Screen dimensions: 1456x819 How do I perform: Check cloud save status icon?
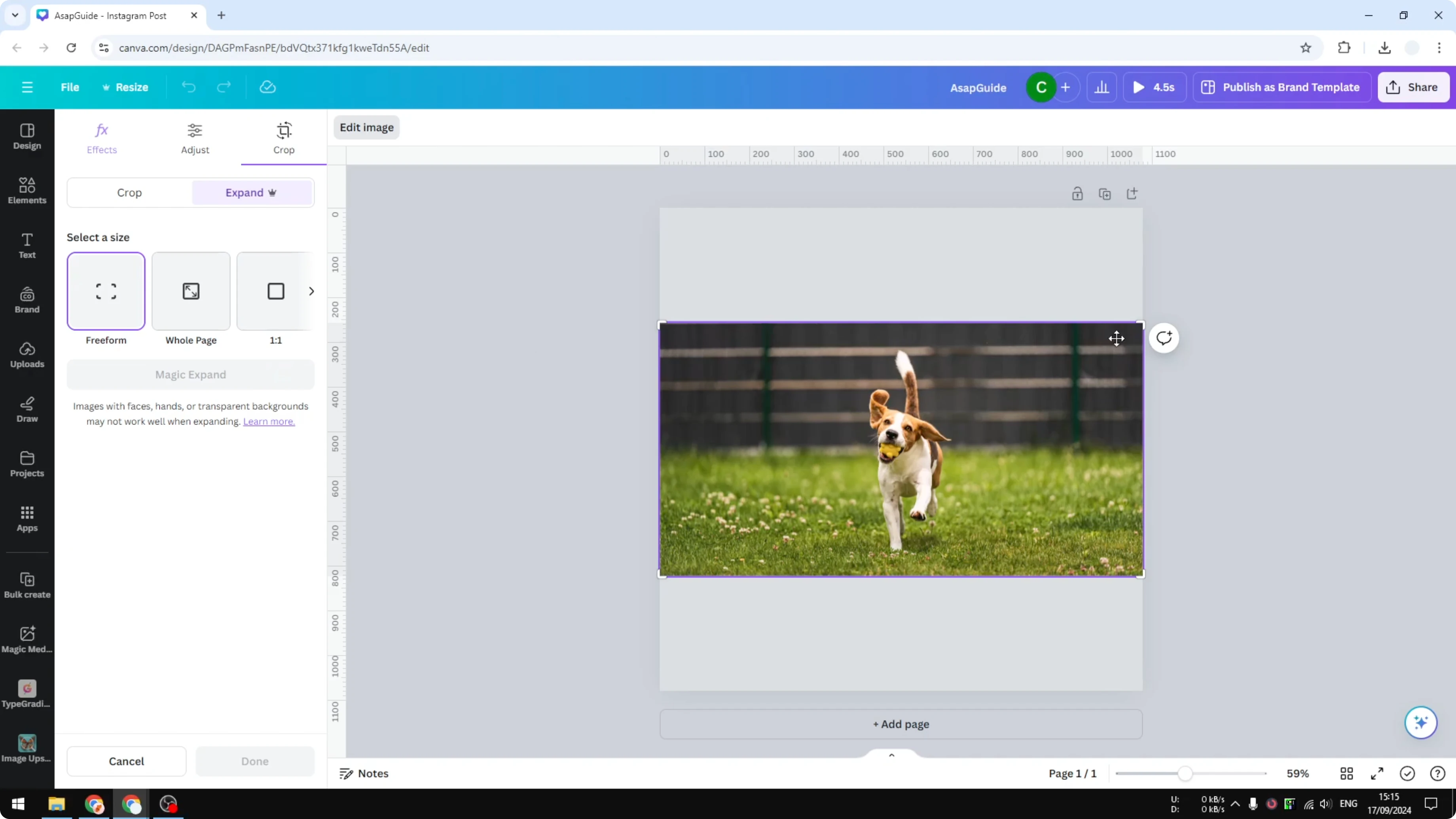(x=267, y=87)
